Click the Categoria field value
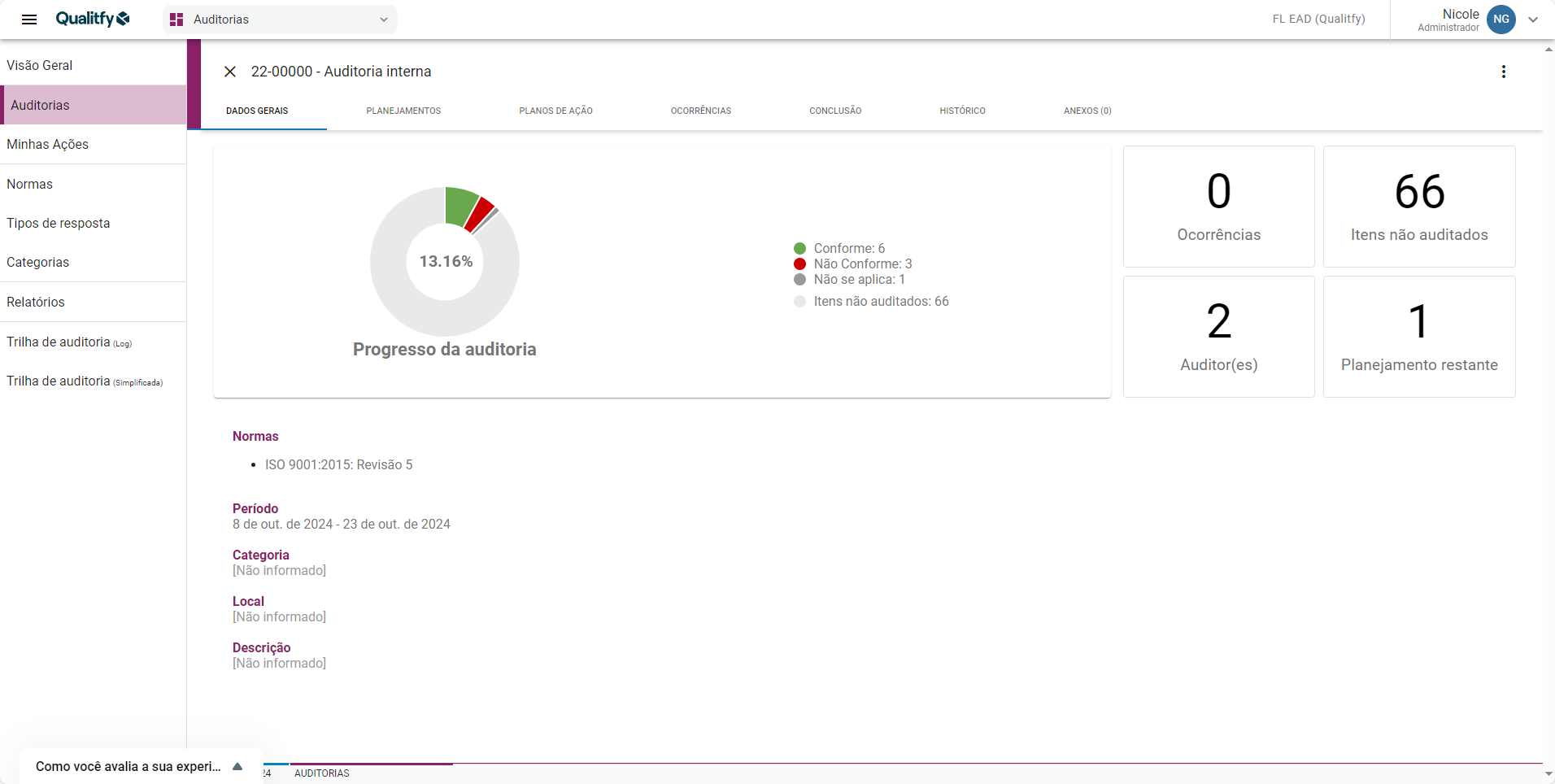 (x=279, y=570)
